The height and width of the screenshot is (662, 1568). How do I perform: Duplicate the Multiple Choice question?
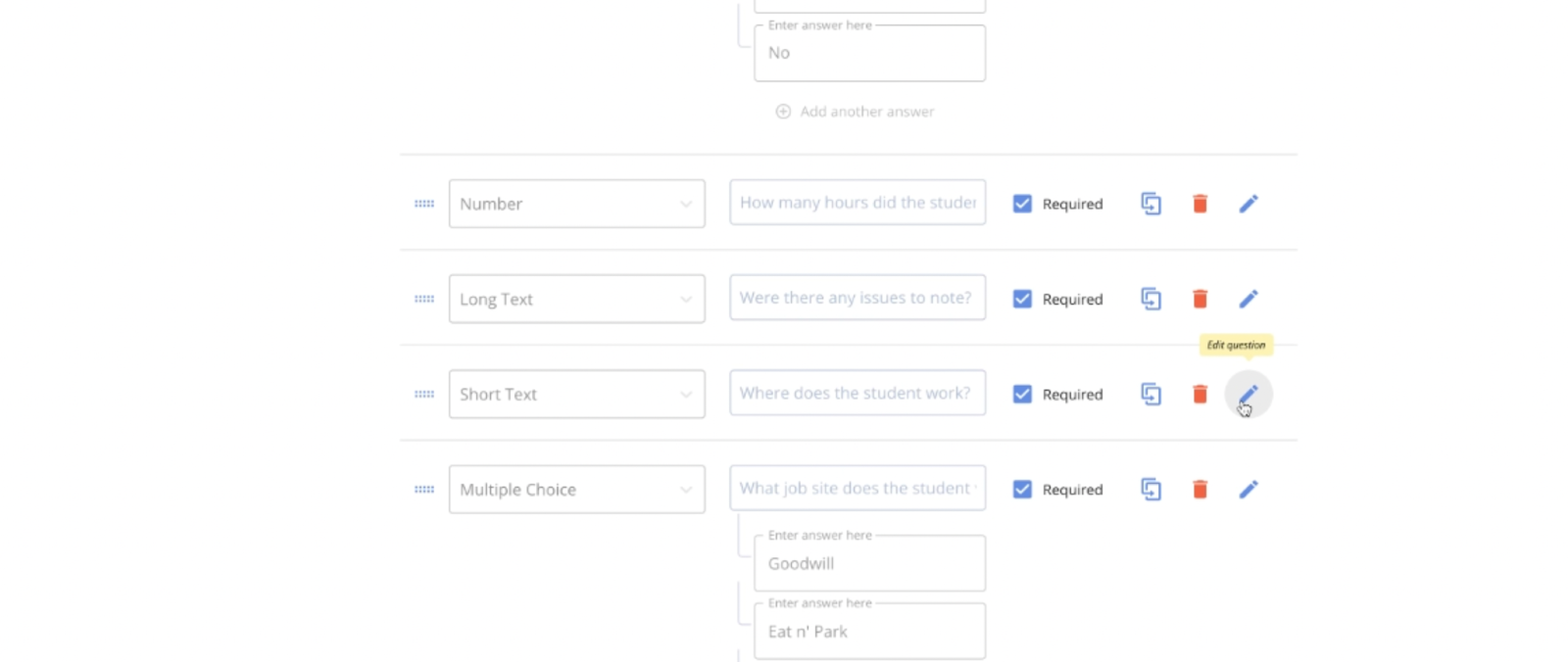click(1151, 489)
